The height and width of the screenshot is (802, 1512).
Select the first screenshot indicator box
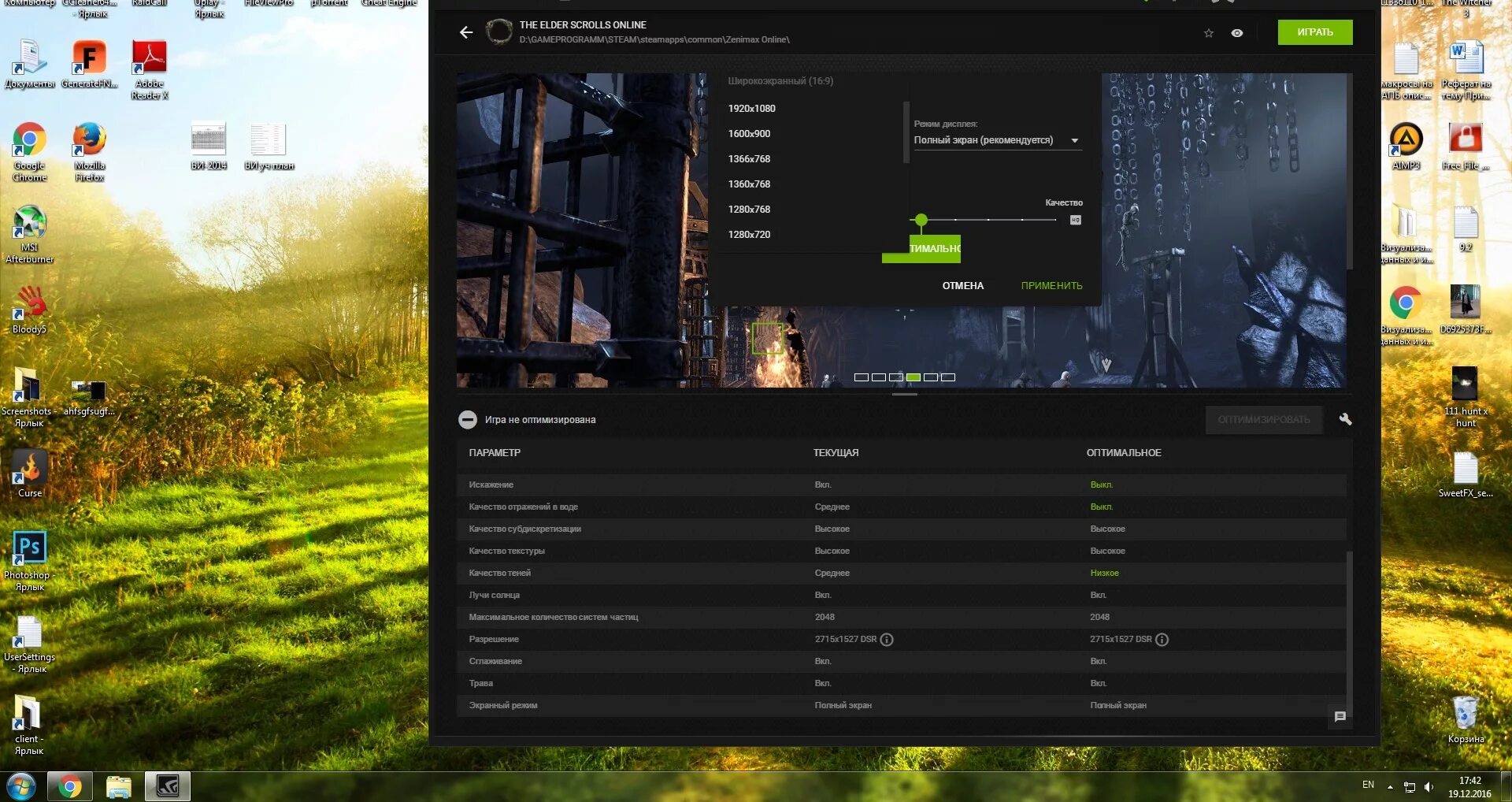click(862, 377)
